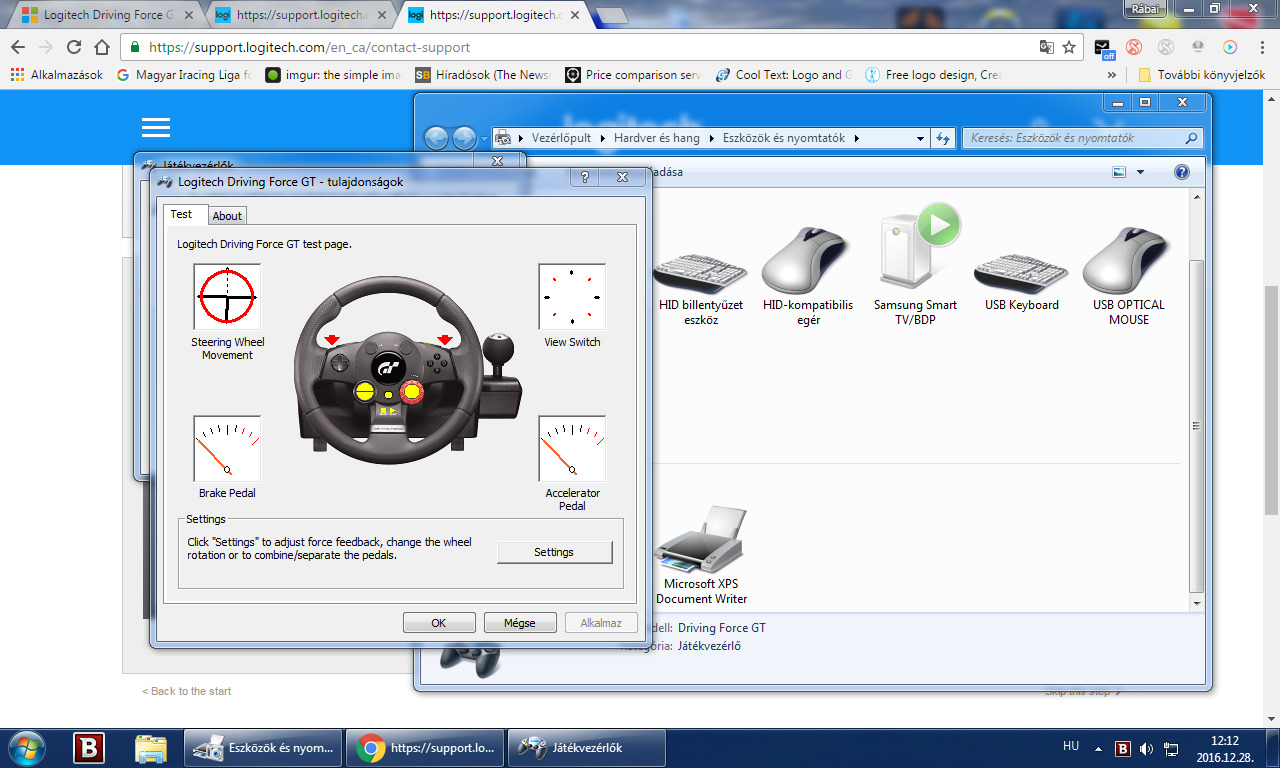
Task: Open További könyvjelzők folder
Action: point(1201,75)
